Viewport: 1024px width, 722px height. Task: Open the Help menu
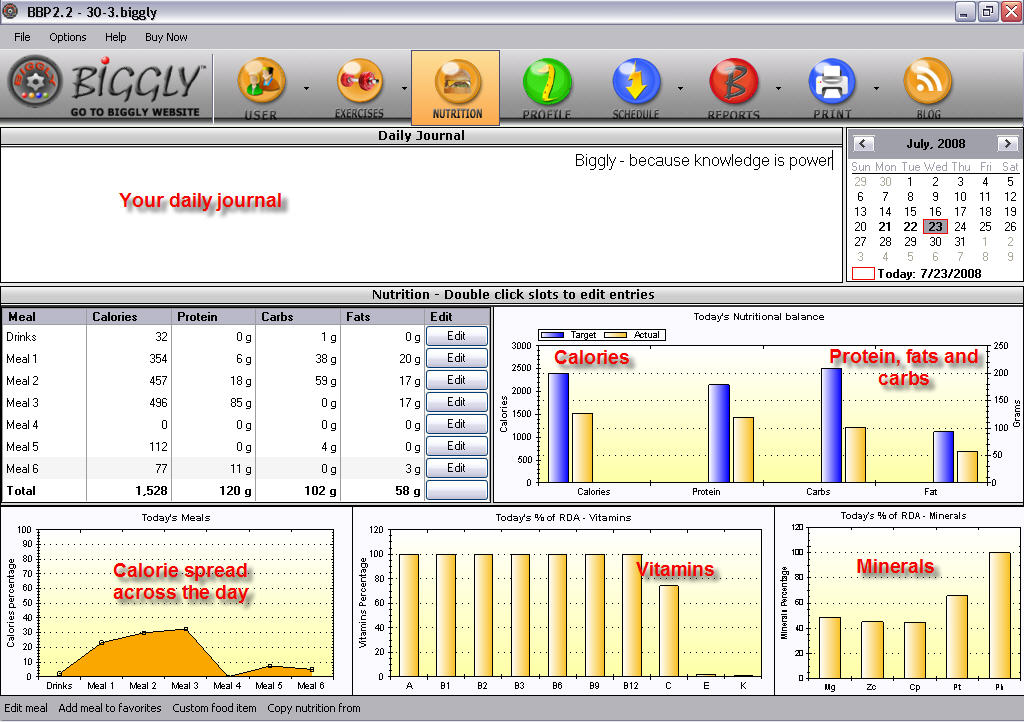(x=116, y=37)
